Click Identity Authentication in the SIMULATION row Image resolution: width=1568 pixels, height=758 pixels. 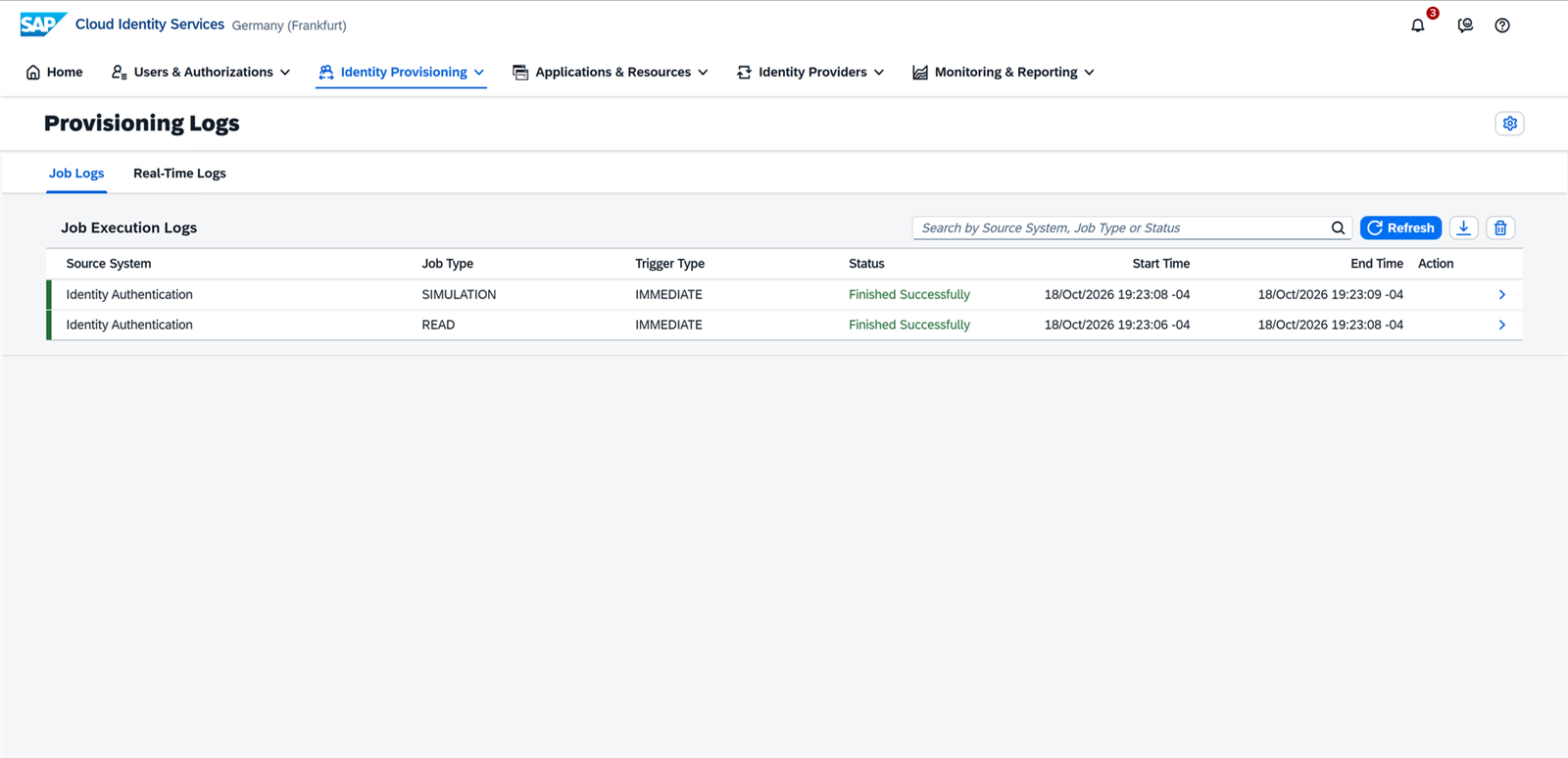129,294
